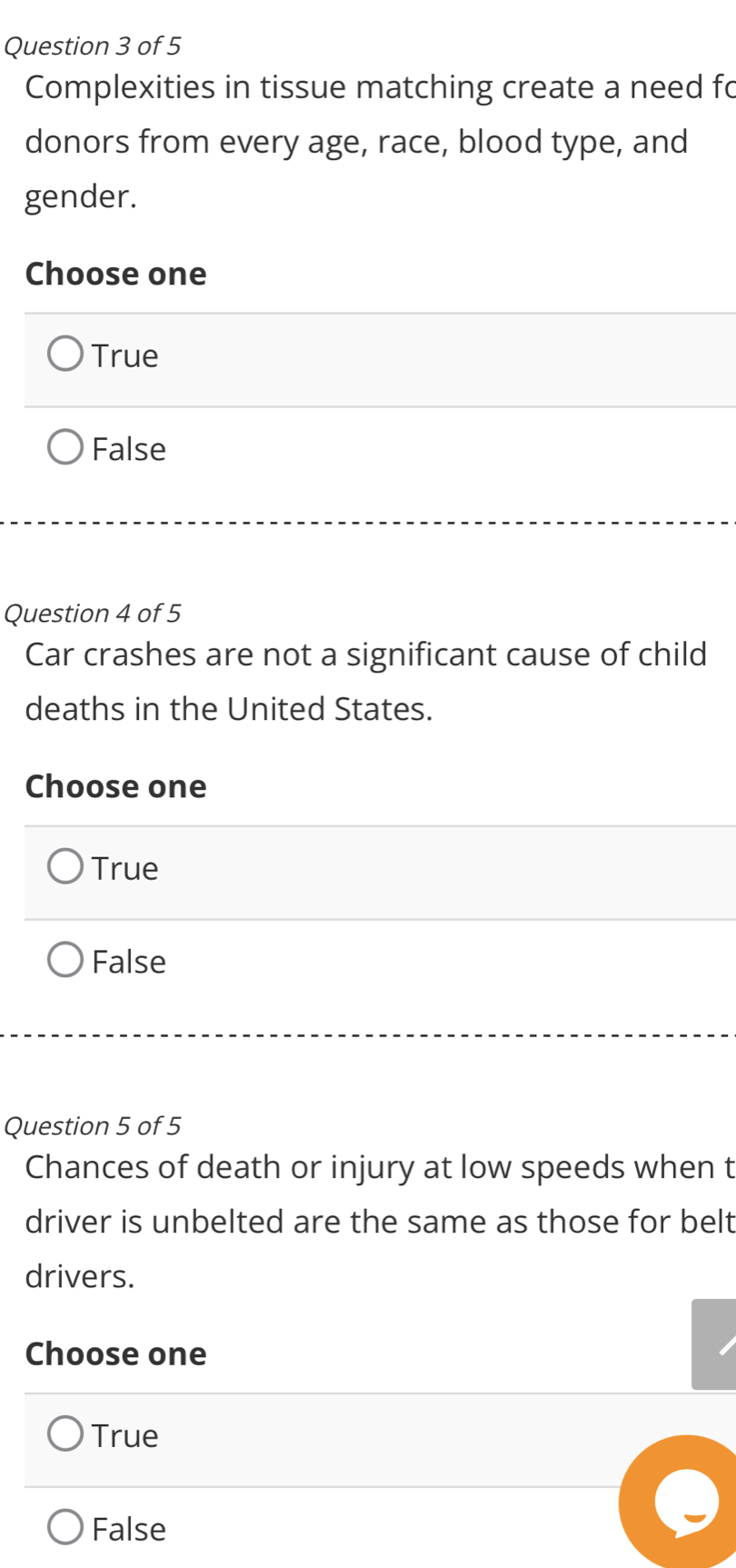Click the True label text in Question 4
Screen dimensions: 736x1568
click(x=125, y=868)
